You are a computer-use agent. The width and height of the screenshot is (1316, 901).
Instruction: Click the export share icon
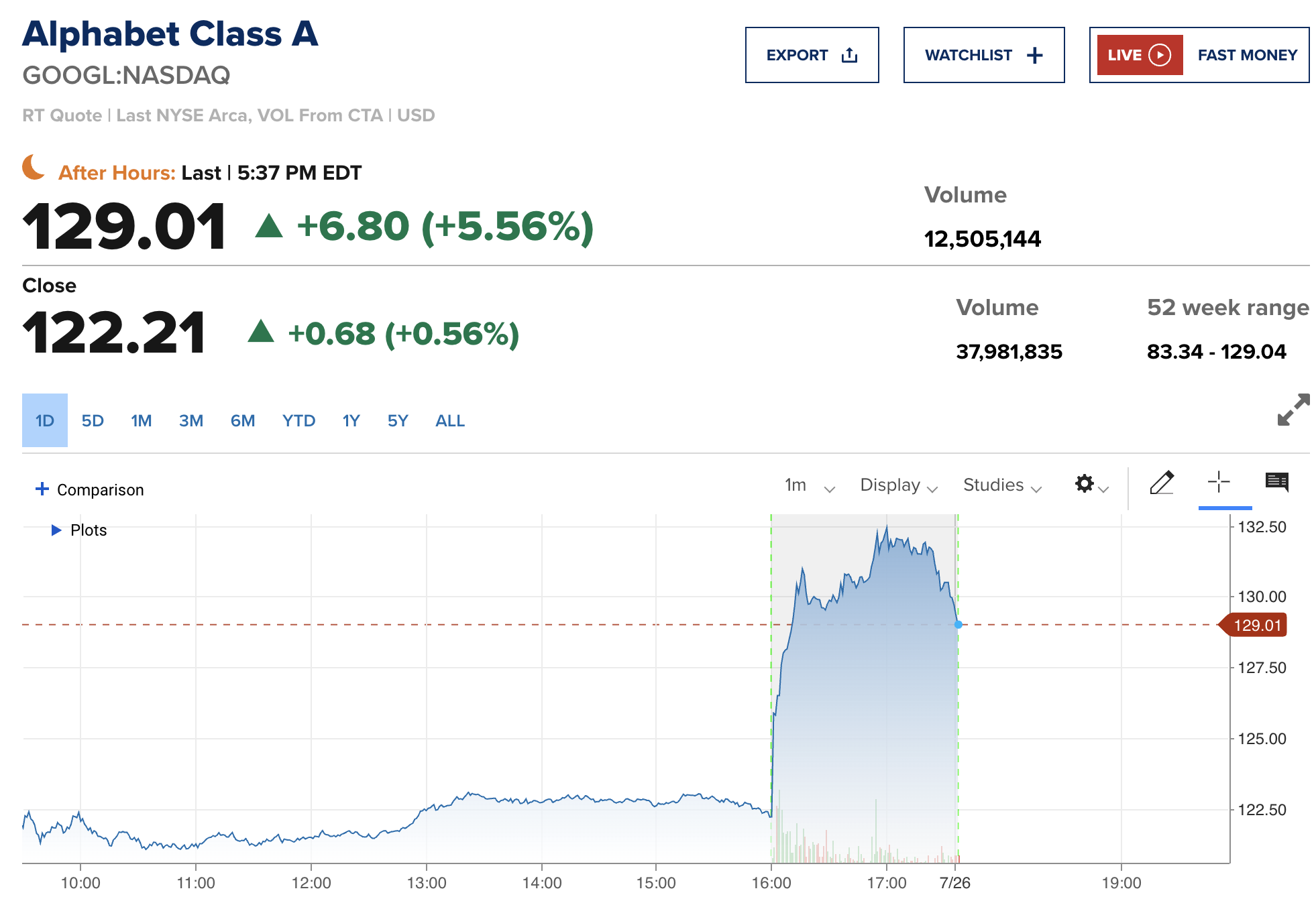click(849, 55)
